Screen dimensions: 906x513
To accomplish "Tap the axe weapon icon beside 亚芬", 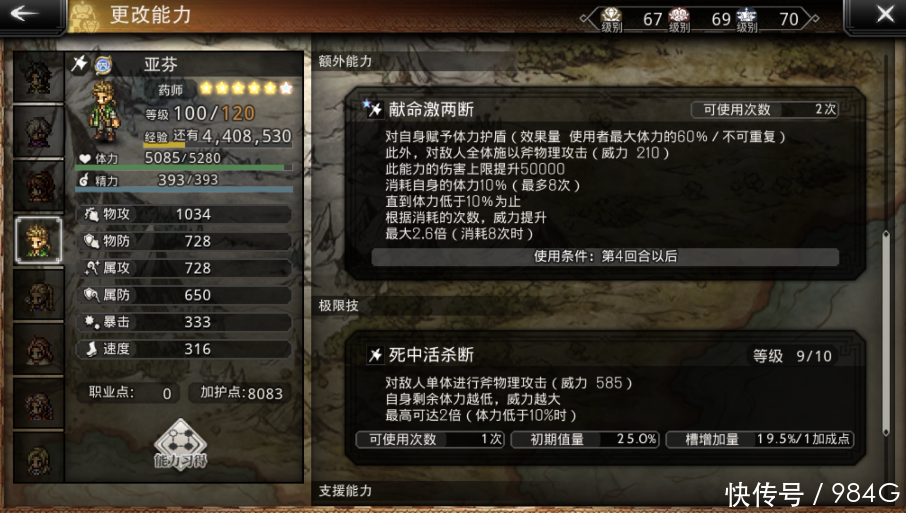I will point(79,63).
